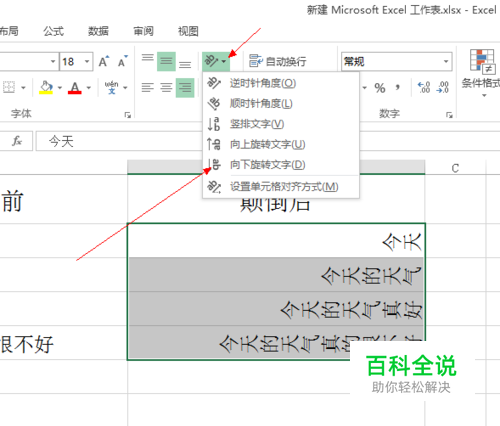Increase decimal places
This screenshot has height=426, width=500.
pos(424,88)
